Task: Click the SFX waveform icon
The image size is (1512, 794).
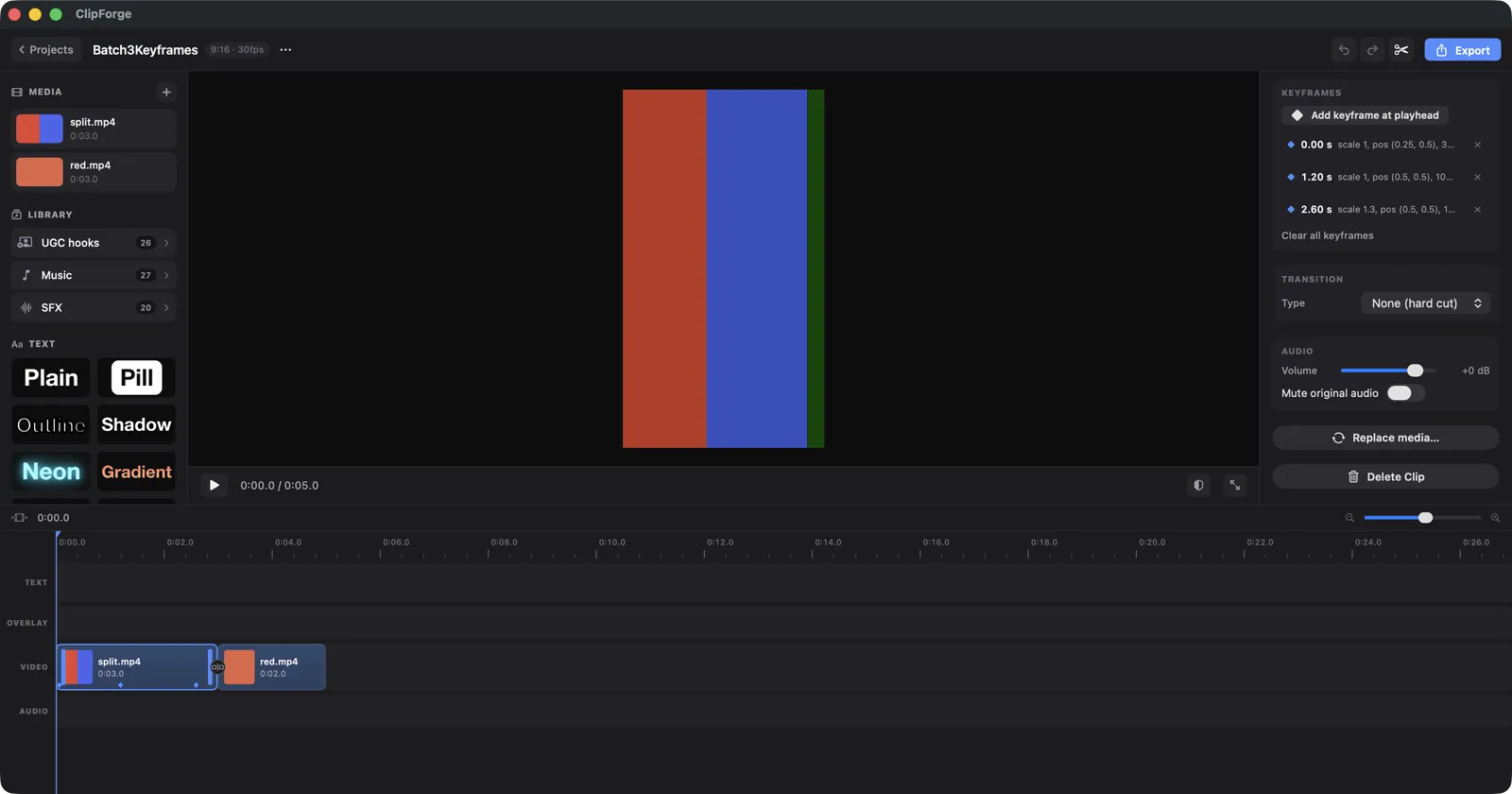Action: pos(26,307)
